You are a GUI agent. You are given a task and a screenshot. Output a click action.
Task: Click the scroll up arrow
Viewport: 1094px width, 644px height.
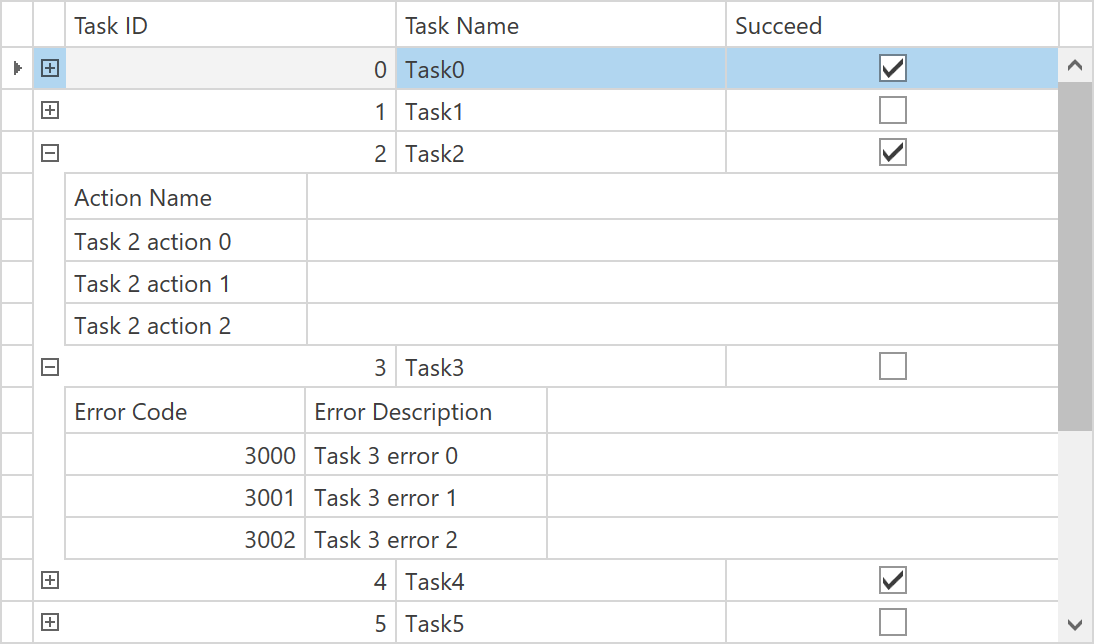coord(1076,66)
